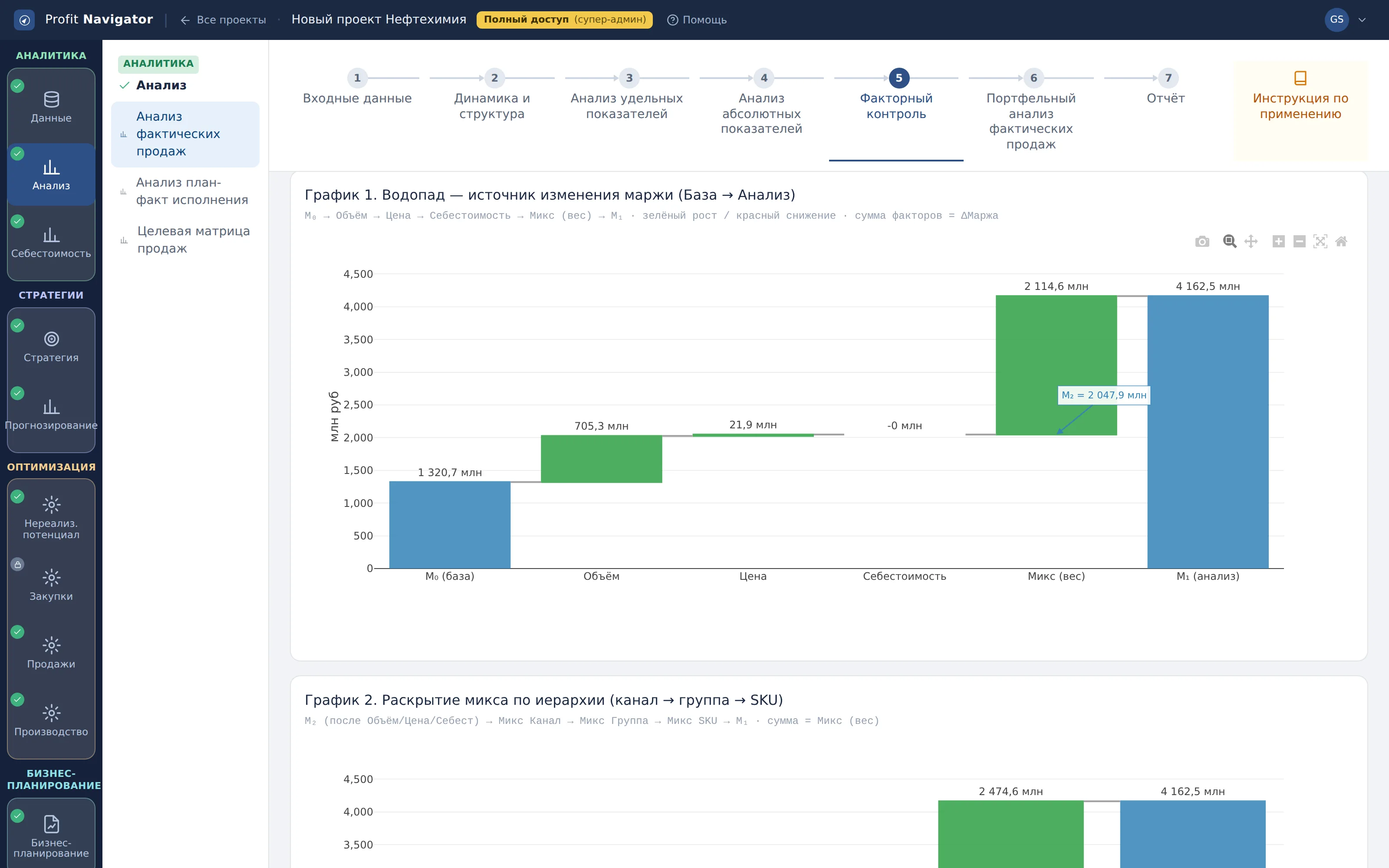Open the Данные sidebar section
Screen dimensions: 1389x868
click(x=51, y=107)
